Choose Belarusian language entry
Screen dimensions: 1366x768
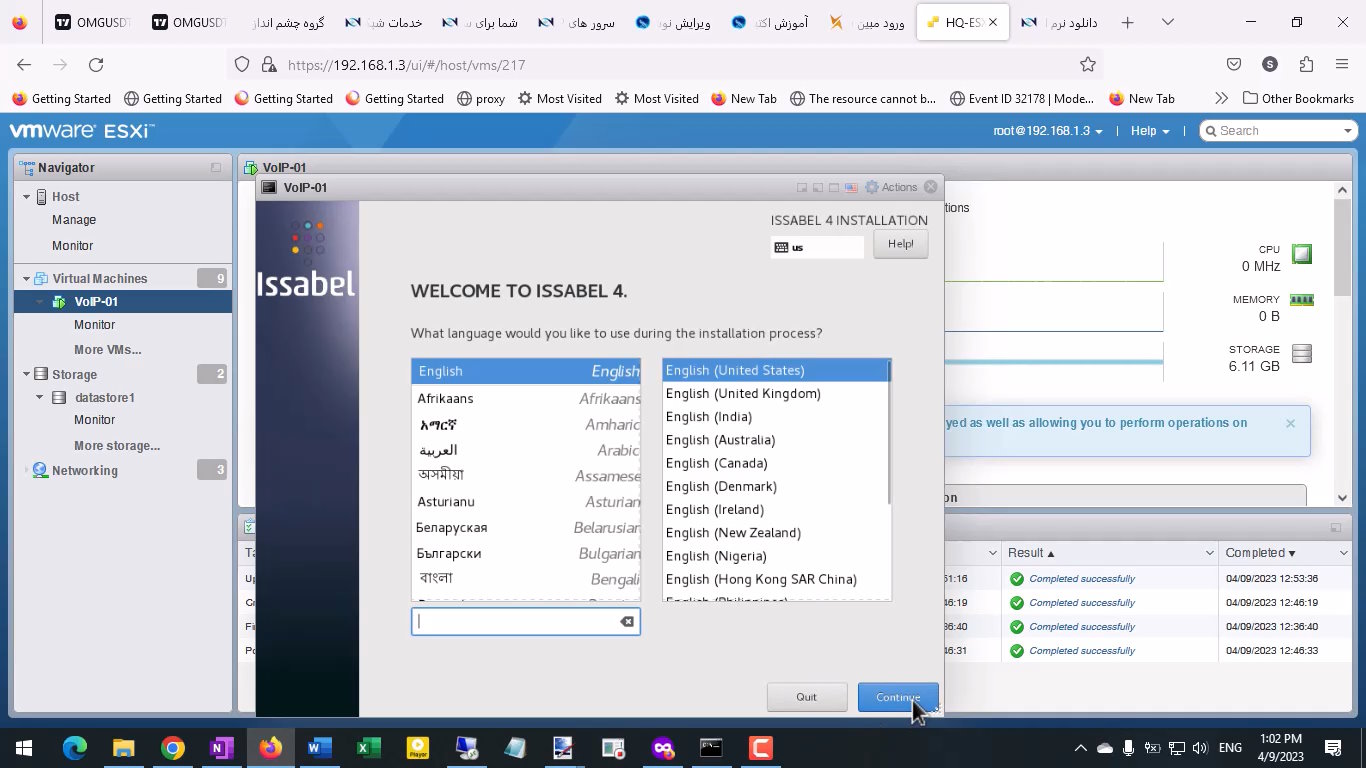coord(525,527)
